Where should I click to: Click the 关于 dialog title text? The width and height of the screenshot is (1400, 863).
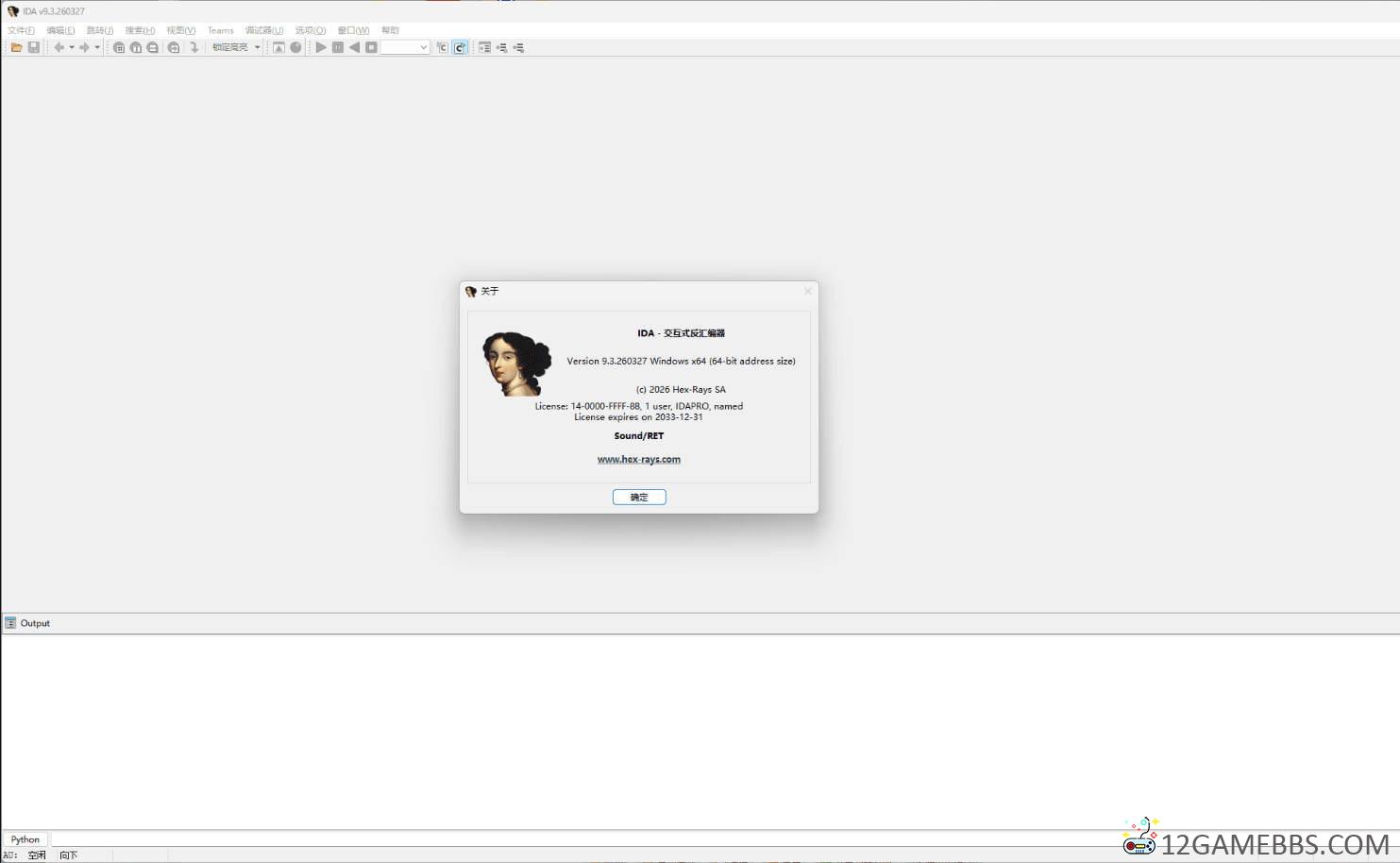(x=489, y=292)
